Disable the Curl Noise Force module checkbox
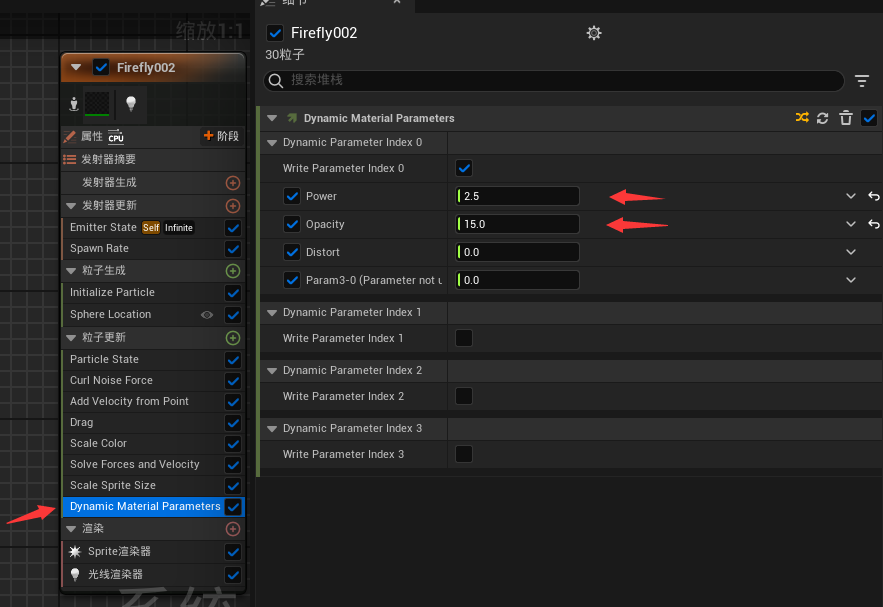 click(233, 381)
